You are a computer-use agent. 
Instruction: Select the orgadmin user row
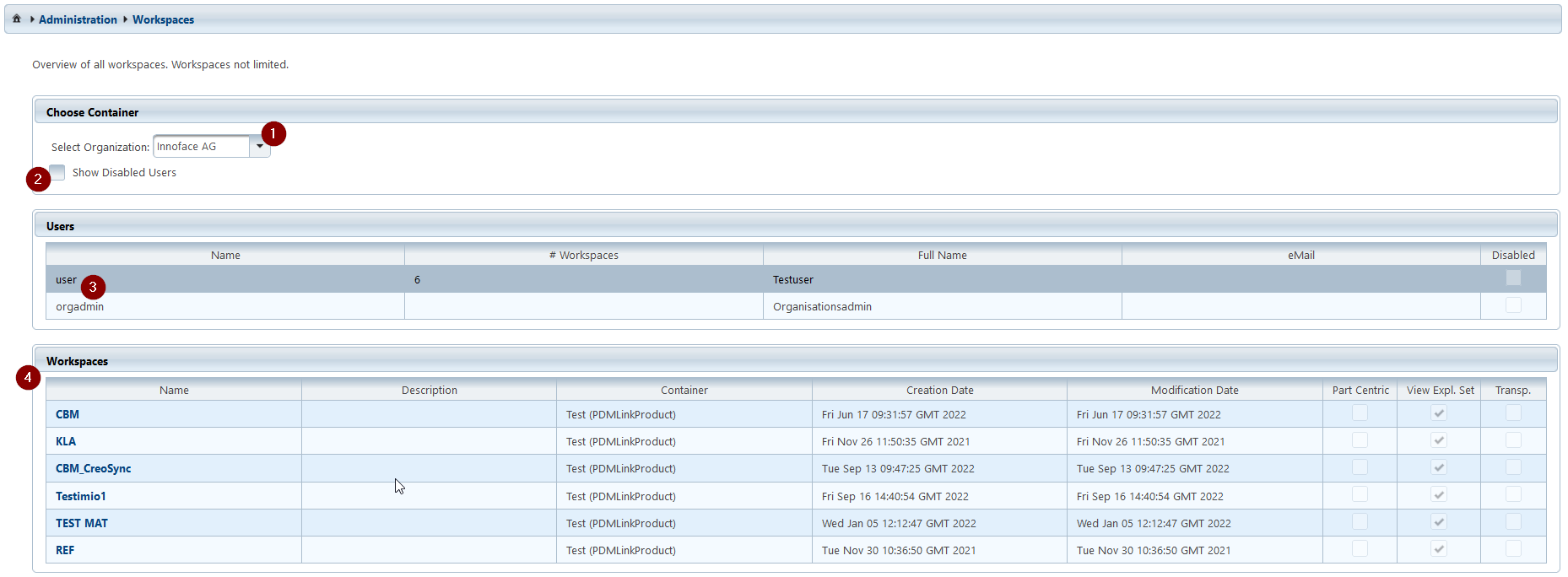point(79,307)
